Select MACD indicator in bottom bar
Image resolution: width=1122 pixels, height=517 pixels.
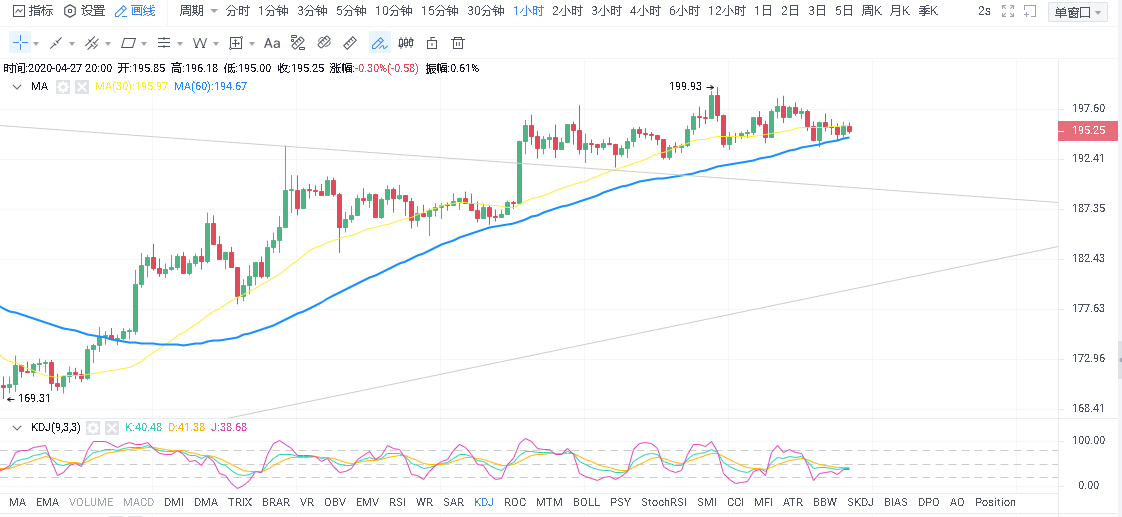[x=138, y=502]
